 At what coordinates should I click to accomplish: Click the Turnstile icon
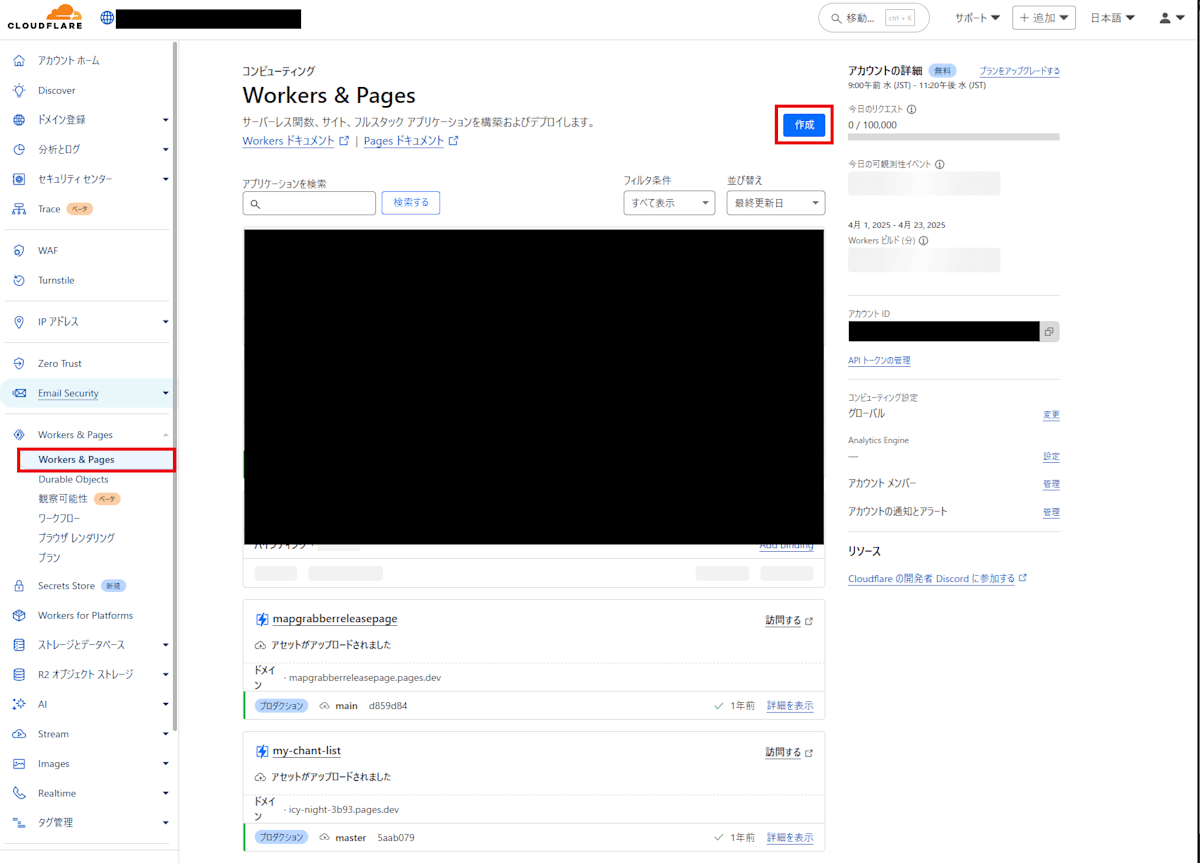tap(19, 280)
